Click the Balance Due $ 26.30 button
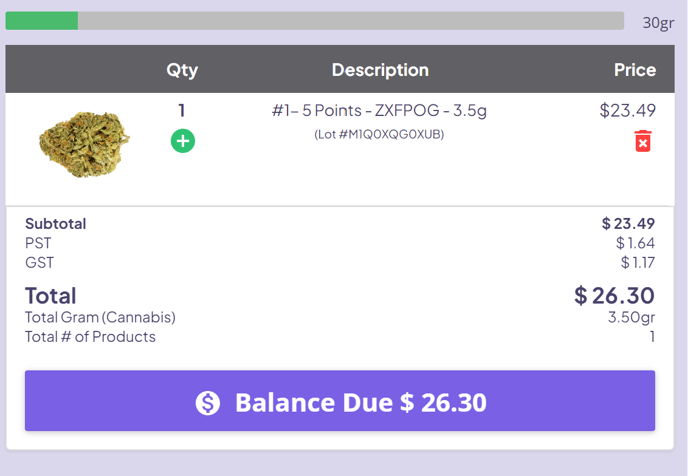Viewport: 688px width, 476px height. coord(340,401)
